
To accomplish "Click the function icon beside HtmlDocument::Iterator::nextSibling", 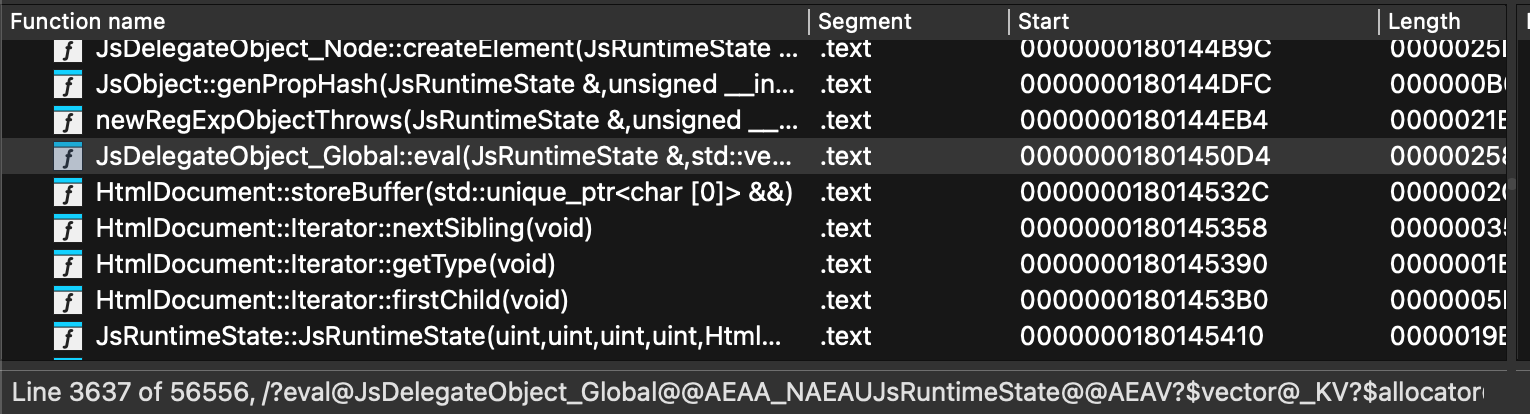I will [67, 229].
